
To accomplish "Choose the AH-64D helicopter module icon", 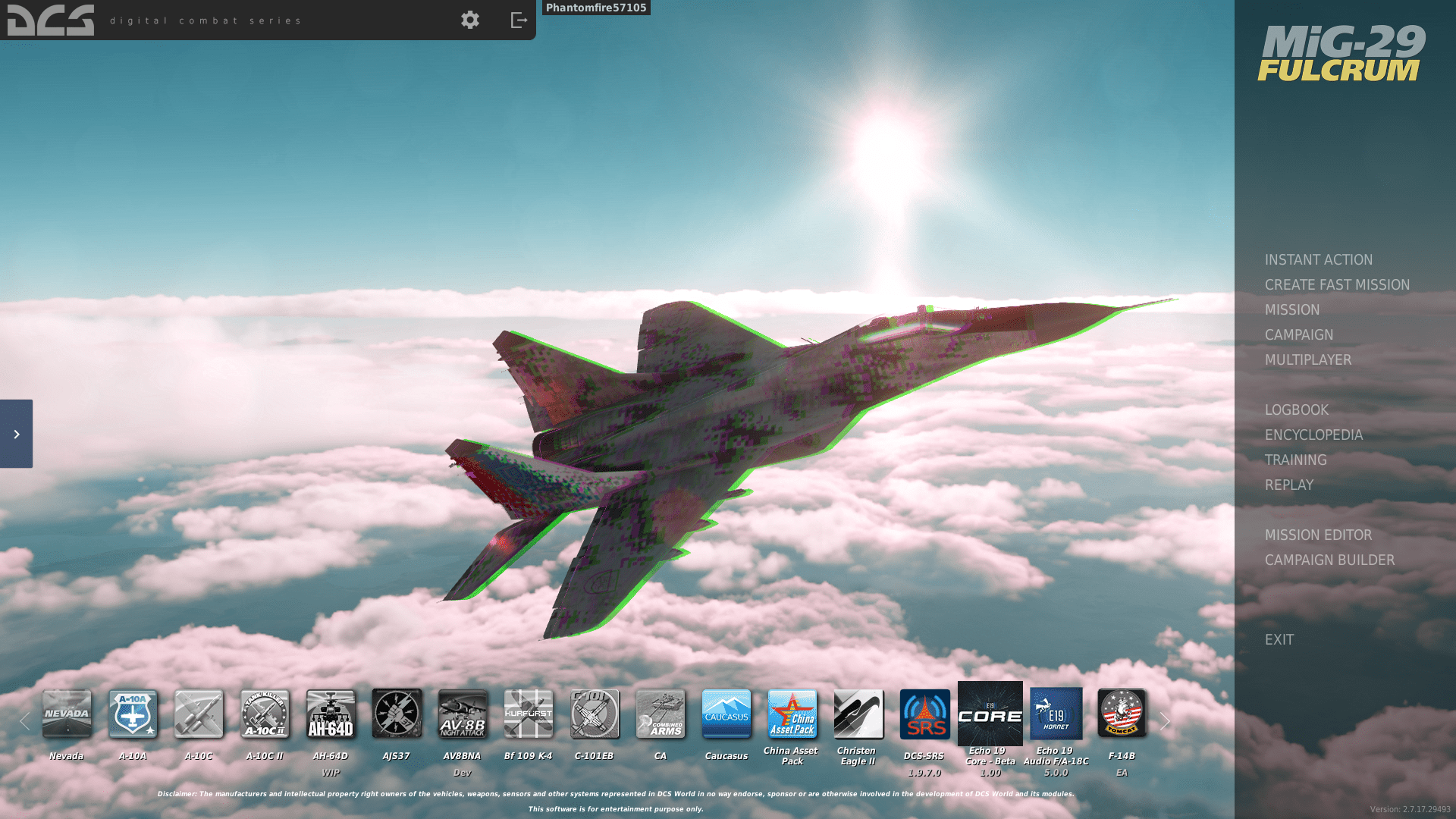I will [x=331, y=714].
